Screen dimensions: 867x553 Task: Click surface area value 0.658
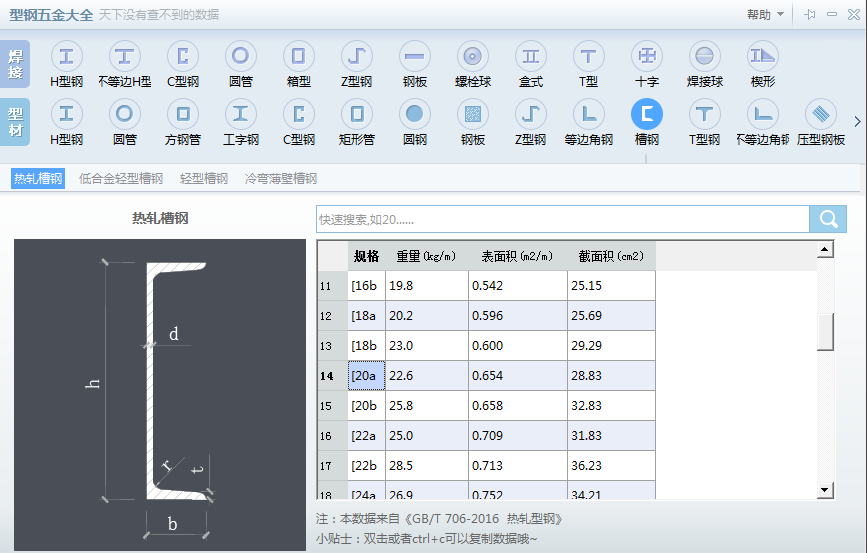tap(518, 405)
